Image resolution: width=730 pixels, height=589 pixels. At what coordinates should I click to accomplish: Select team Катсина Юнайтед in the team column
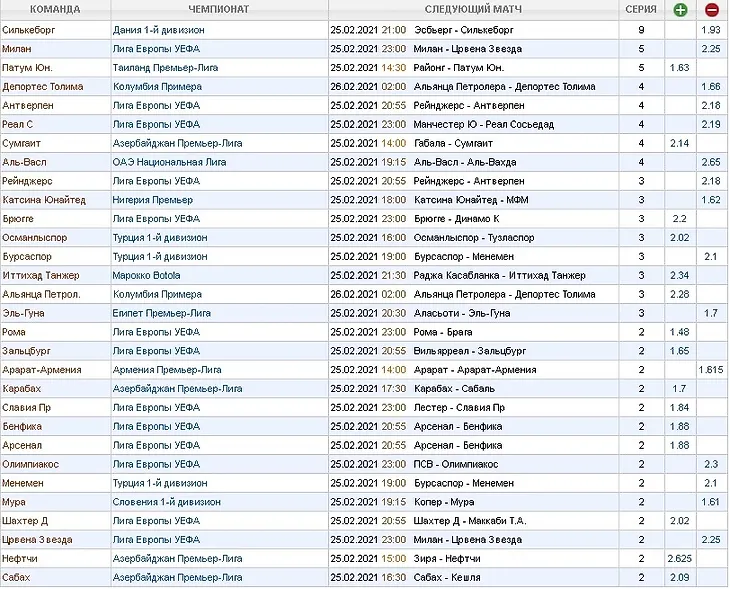pos(44,200)
